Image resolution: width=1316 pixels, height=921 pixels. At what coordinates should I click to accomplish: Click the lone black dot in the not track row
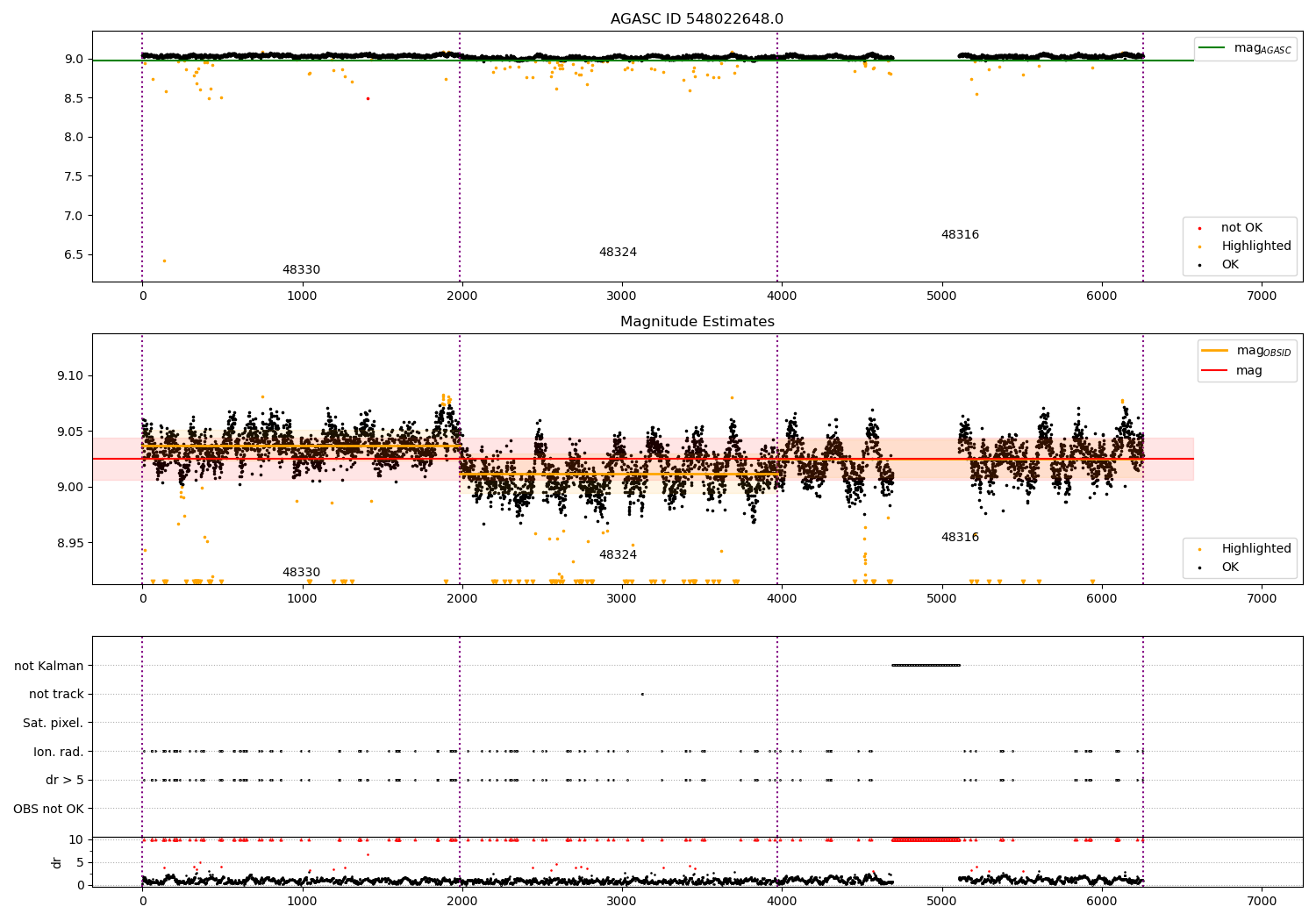tap(642, 694)
